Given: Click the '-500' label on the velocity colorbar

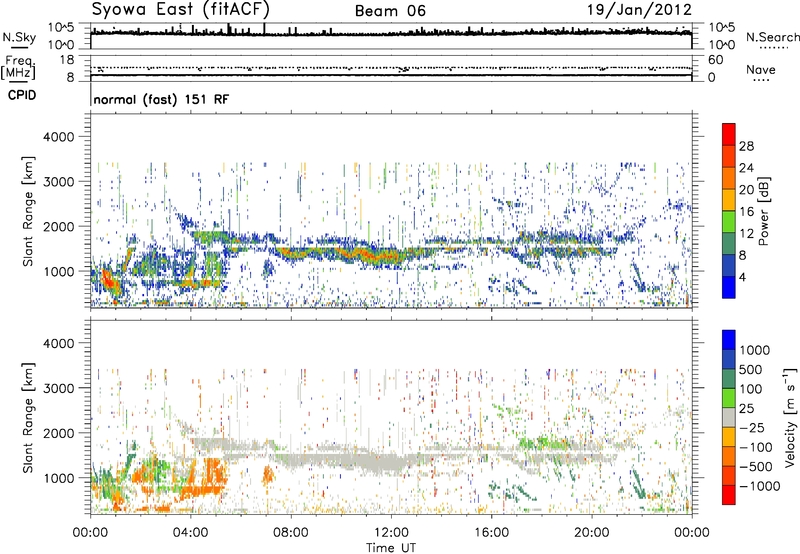Looking at the screenshot, I should [x=755, y=467].
